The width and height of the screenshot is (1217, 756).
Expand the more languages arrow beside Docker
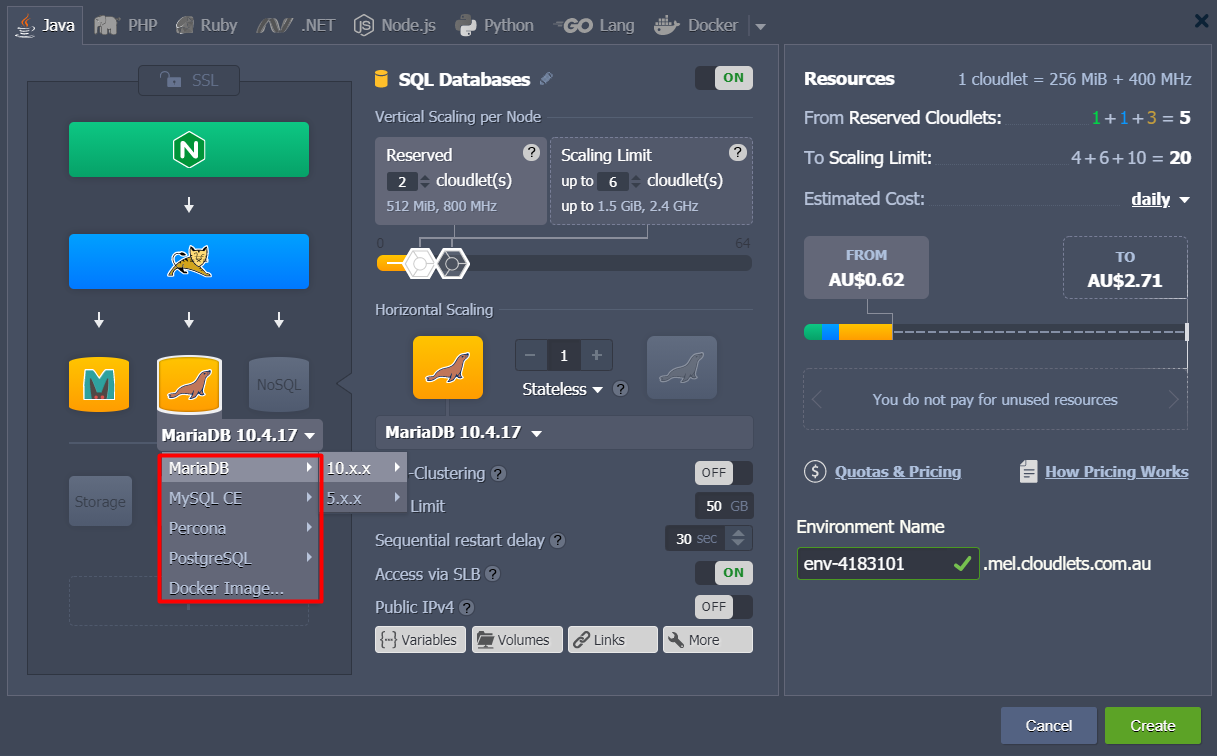click(x=759, y=26)
